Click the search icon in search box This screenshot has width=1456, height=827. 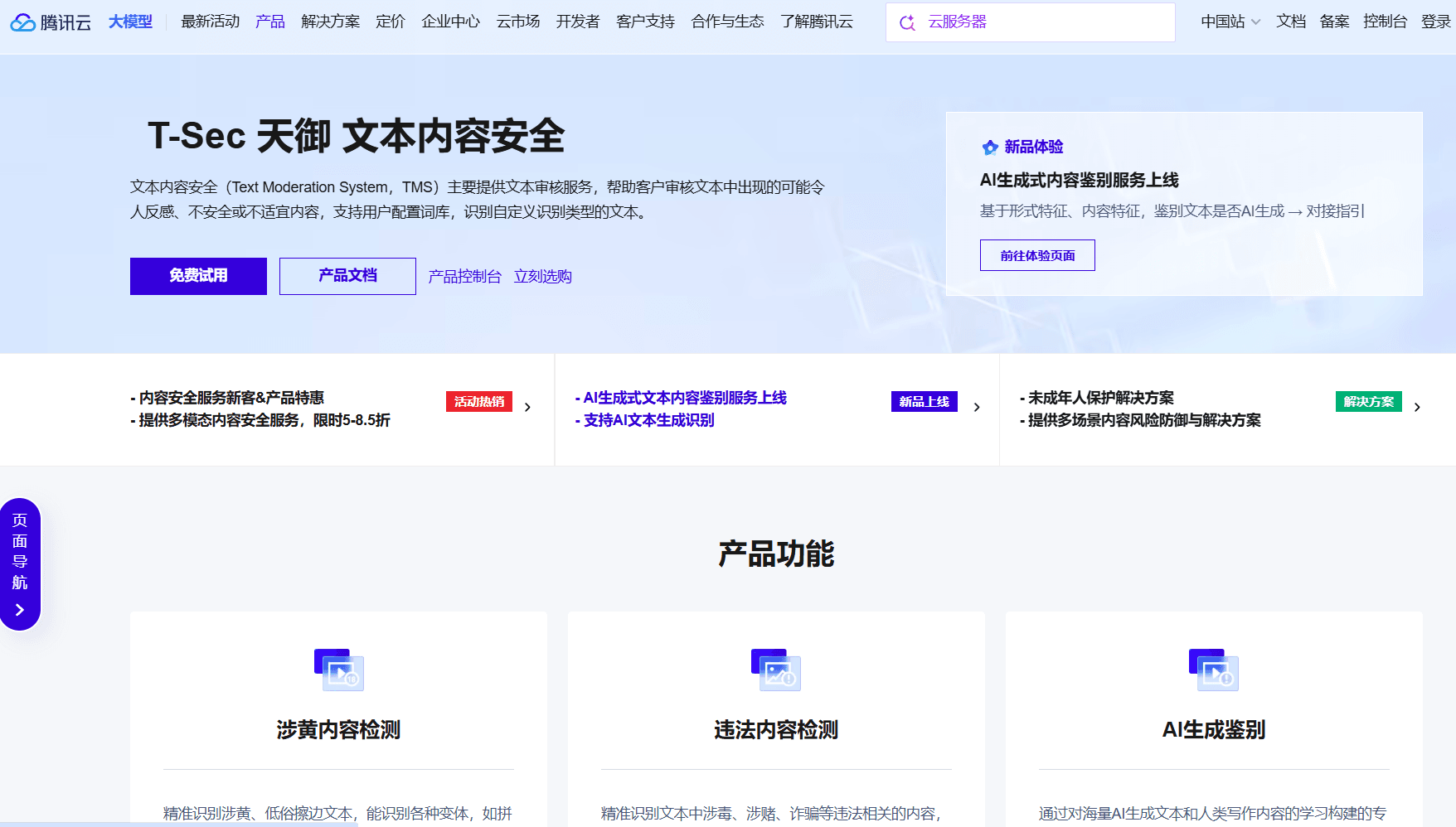[907, 22]
